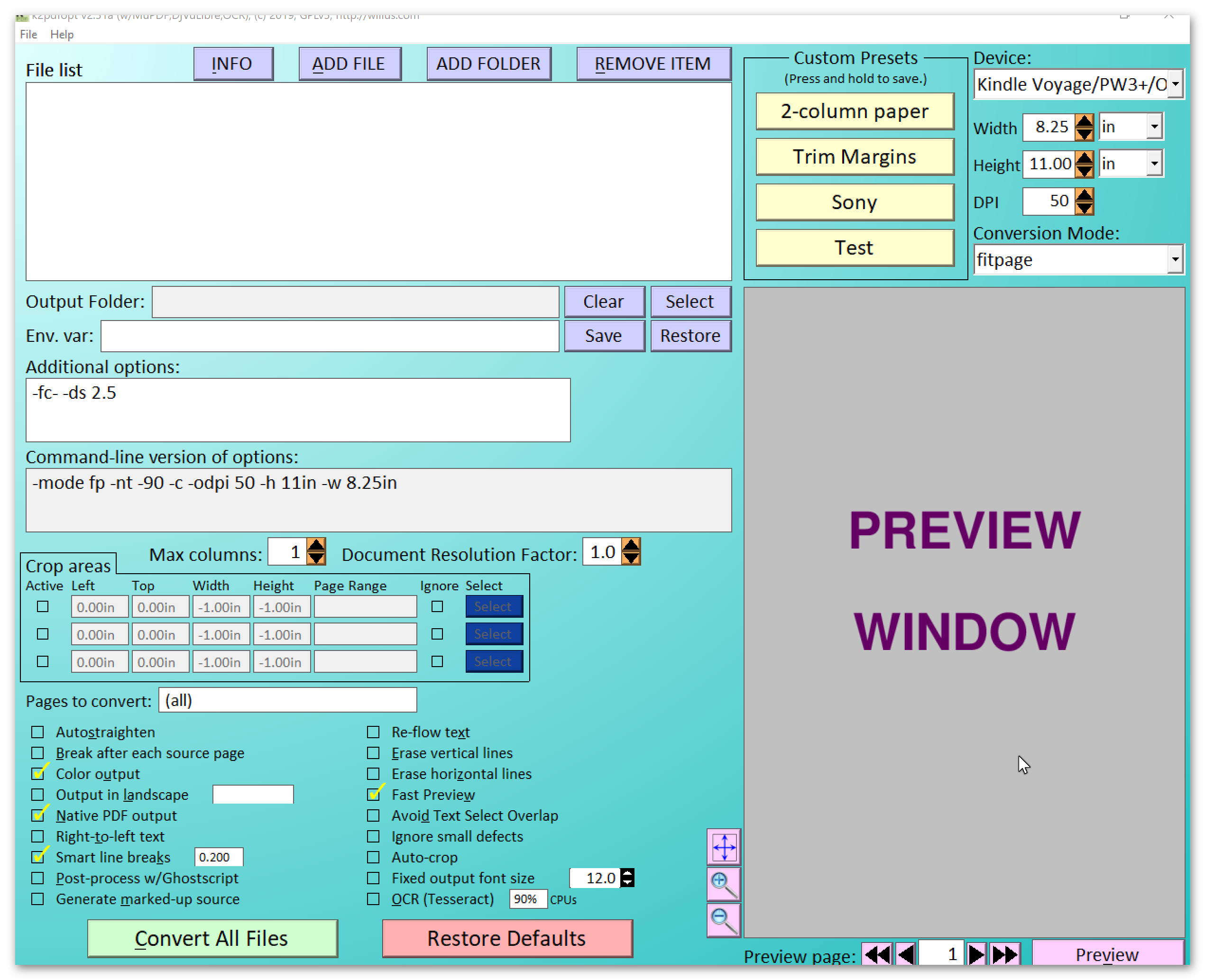The height and width of the screenshot is (980, 1205).
Task: Enable the Autostraighten checkbox
Action: [x=38, y=732]
